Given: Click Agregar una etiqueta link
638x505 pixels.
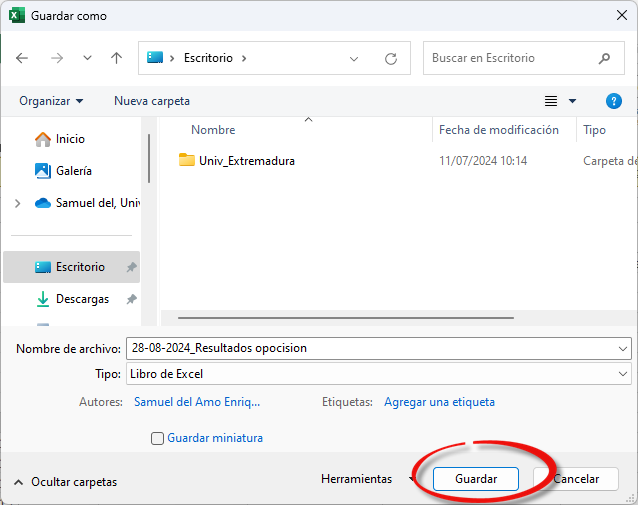Looking at the screenshot, I should (439, 402).
